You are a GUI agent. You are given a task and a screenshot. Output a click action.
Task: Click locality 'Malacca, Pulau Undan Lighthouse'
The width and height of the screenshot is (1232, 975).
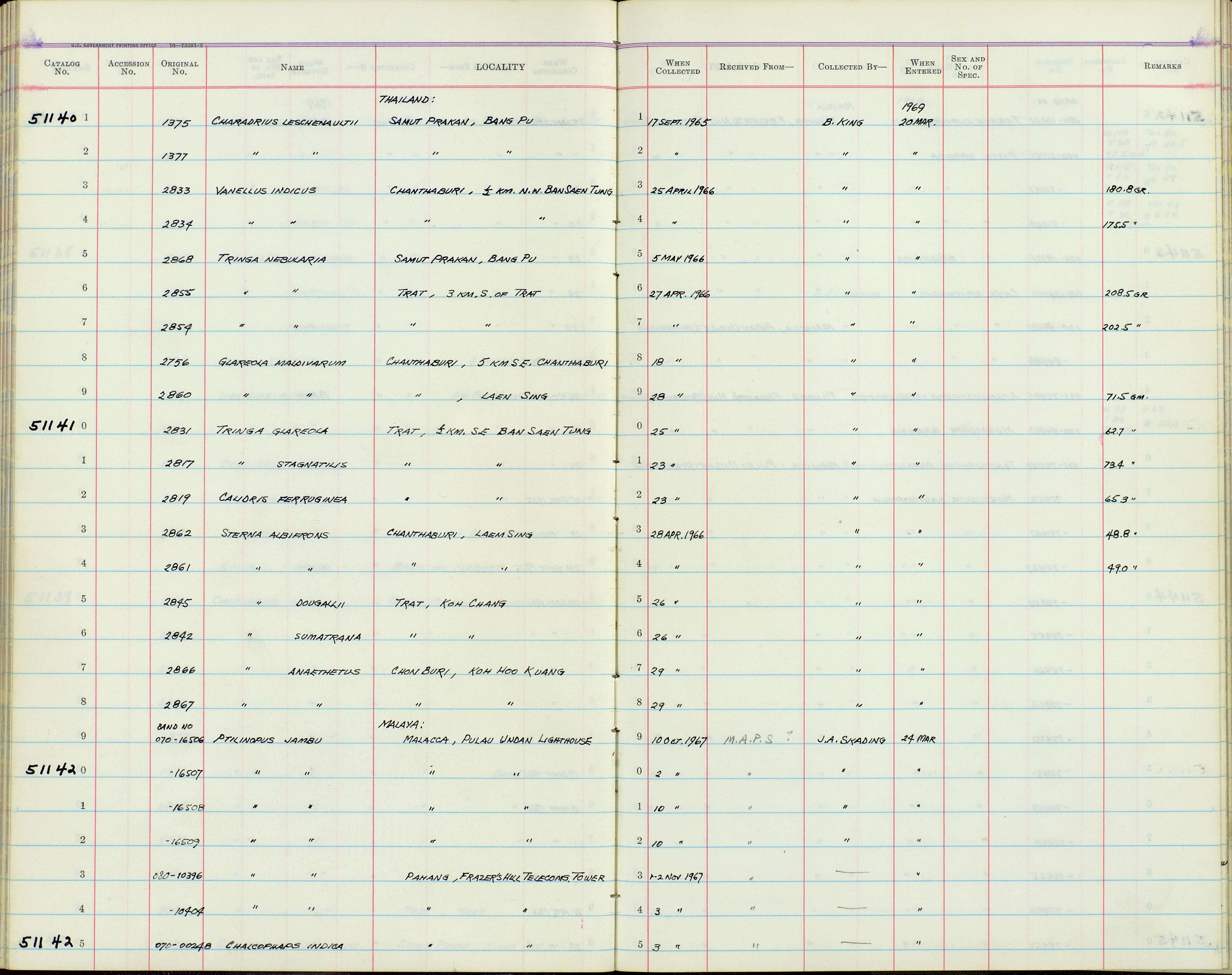point(497,740)
